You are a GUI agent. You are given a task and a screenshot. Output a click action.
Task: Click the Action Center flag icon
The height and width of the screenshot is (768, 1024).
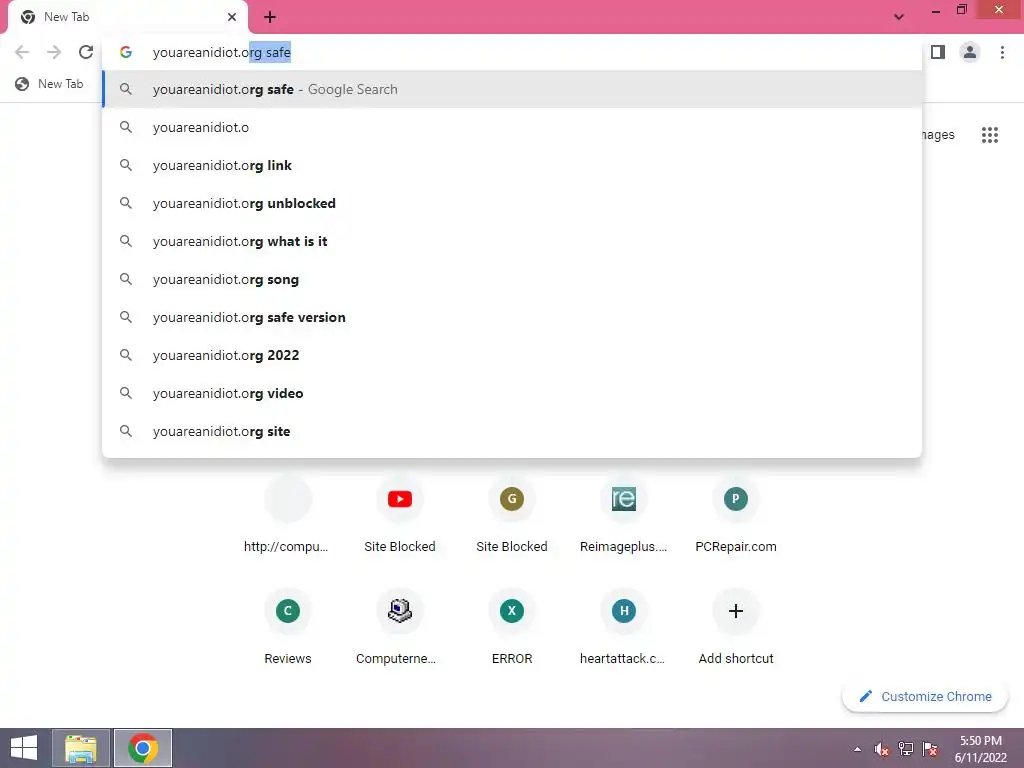click(930, 749)
